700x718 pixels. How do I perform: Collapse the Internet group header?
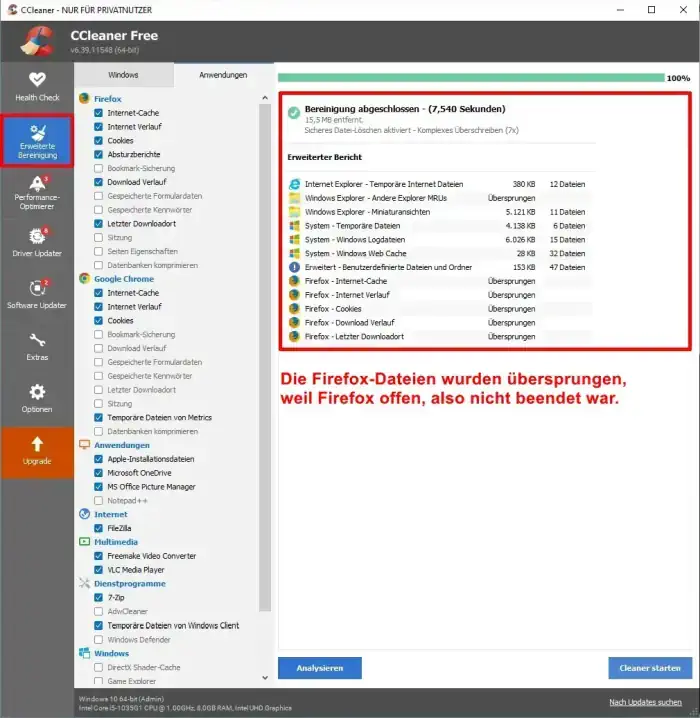(x=110, y=514)
